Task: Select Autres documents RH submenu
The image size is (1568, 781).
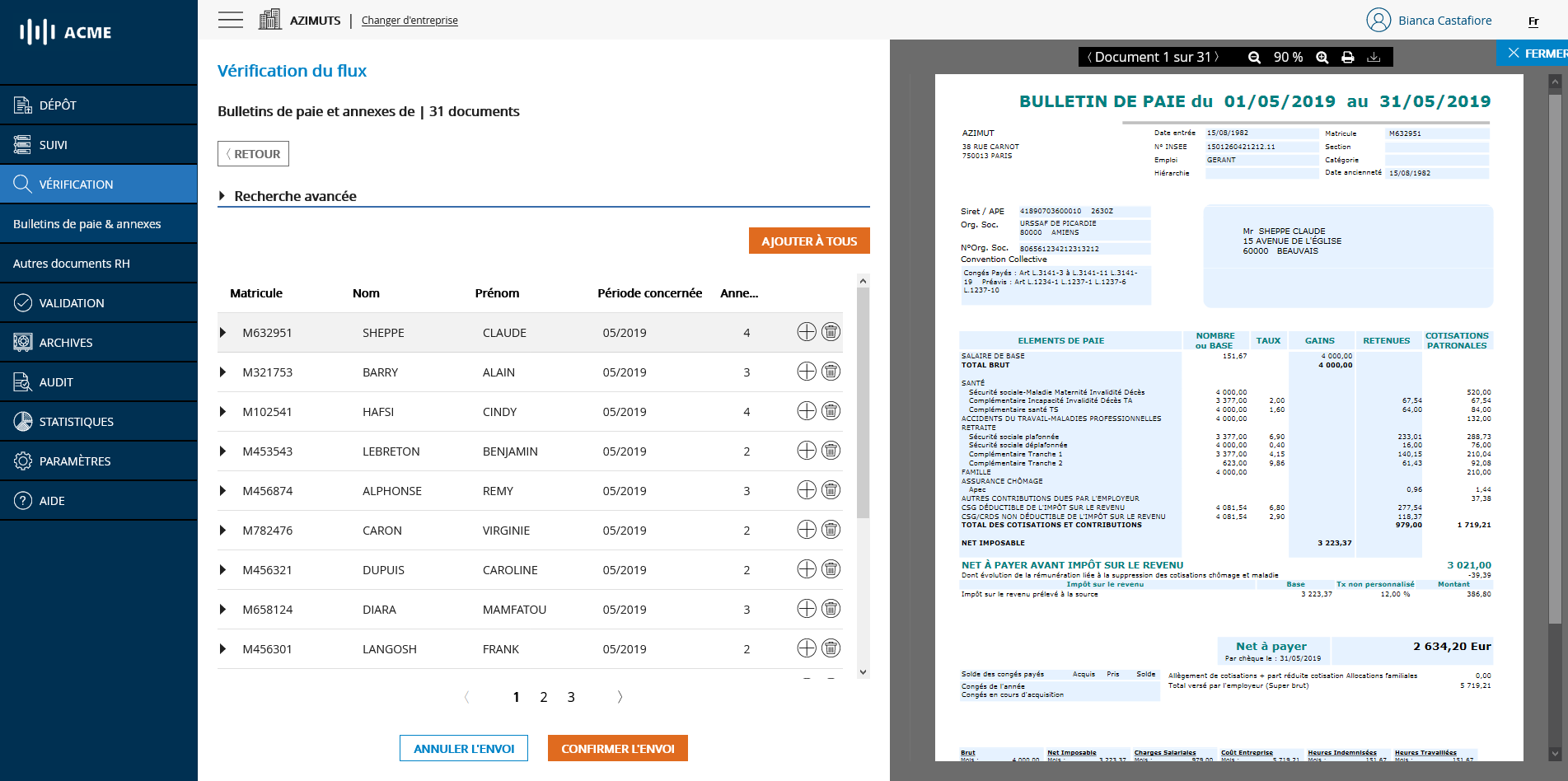Action: click(72, 264)
